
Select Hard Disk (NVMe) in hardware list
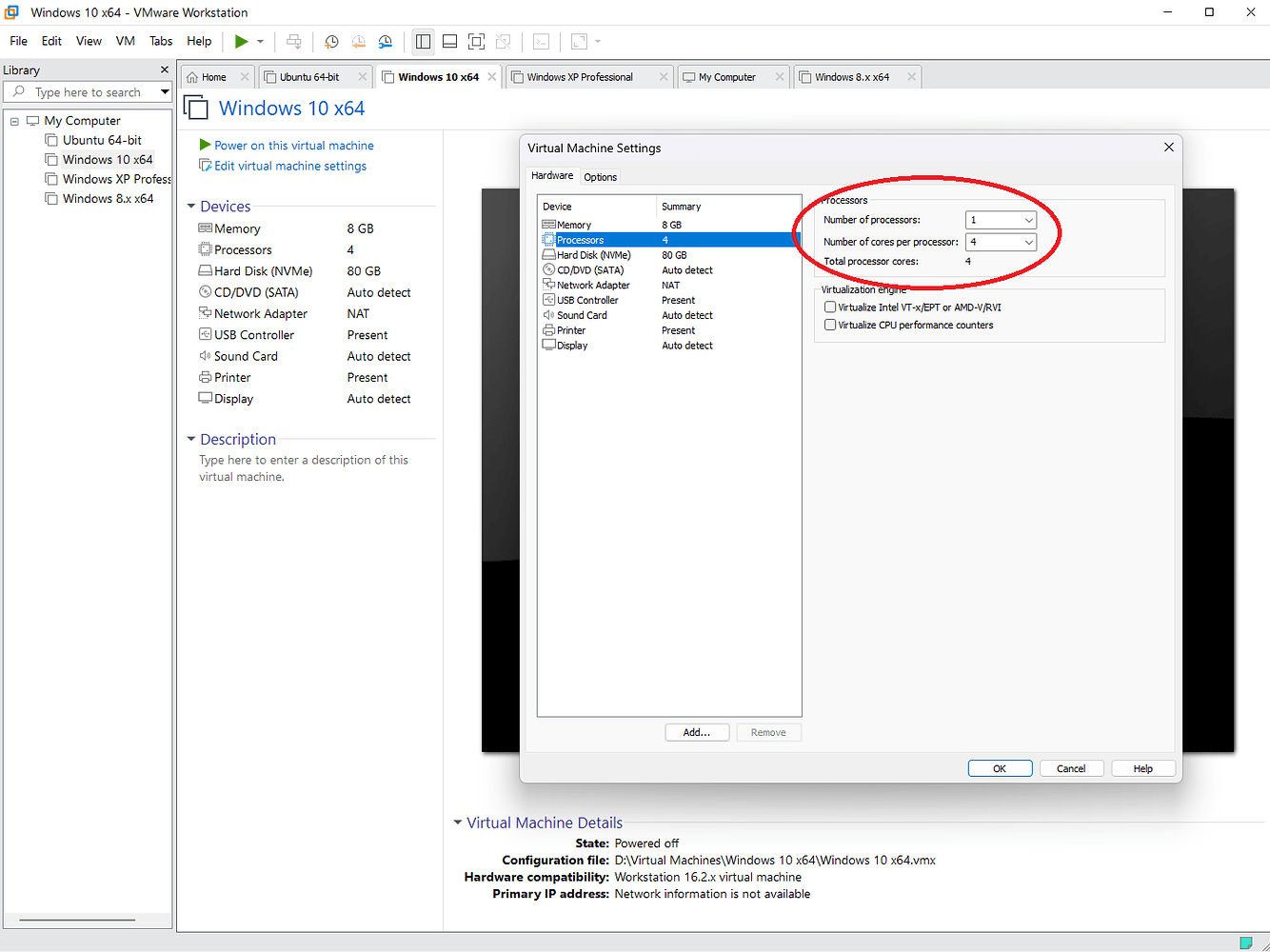tap(669, 255)
